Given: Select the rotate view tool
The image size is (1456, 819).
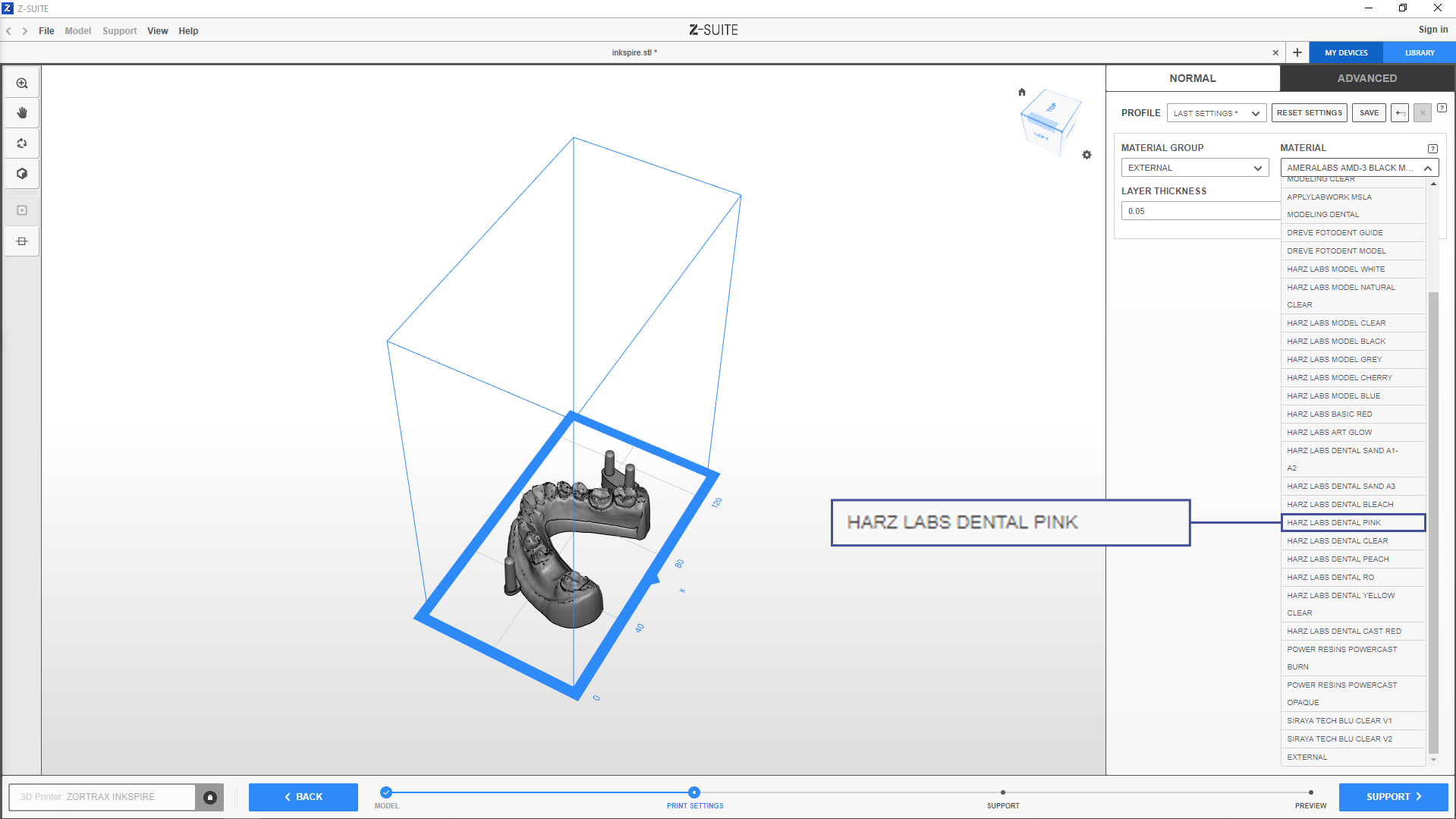Looking at the screenshot, I should (x=22, y=143).
